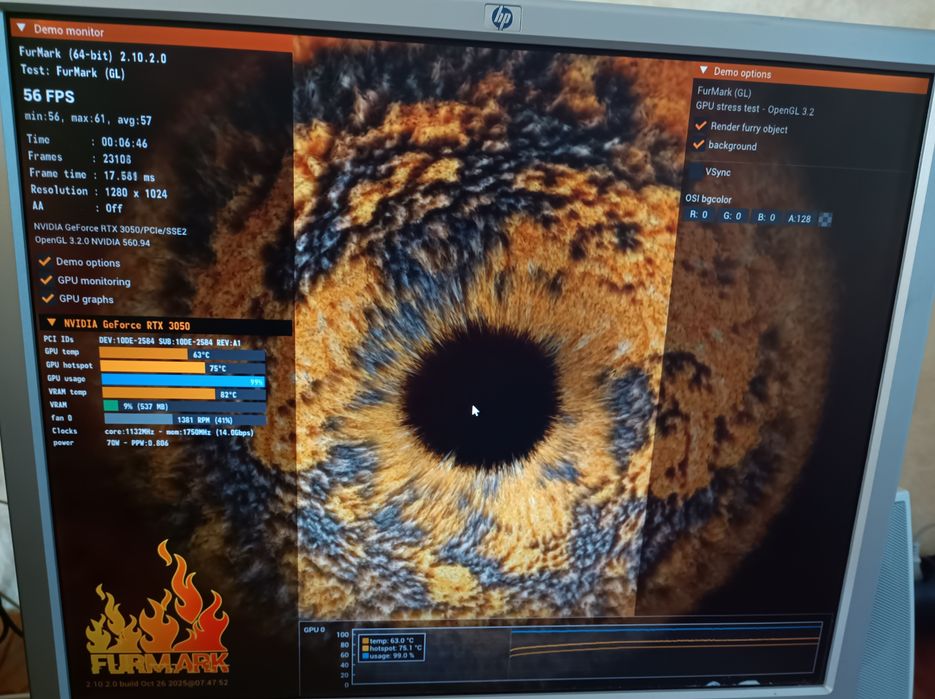Click the min:56, max:61, avg:57 line
Screen dimensions: 935x699
tap(88, 118)
